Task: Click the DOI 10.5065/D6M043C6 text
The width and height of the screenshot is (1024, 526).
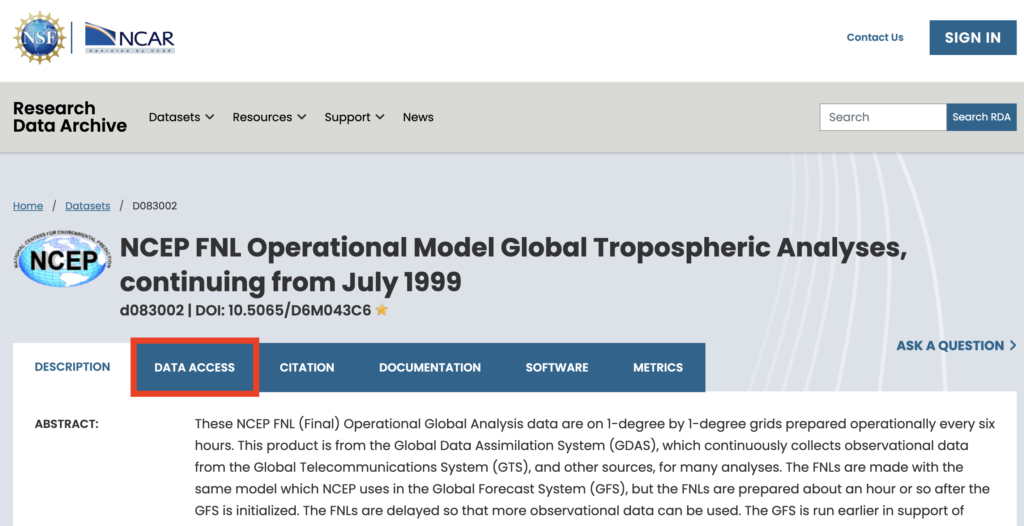Action: point(282,310)
